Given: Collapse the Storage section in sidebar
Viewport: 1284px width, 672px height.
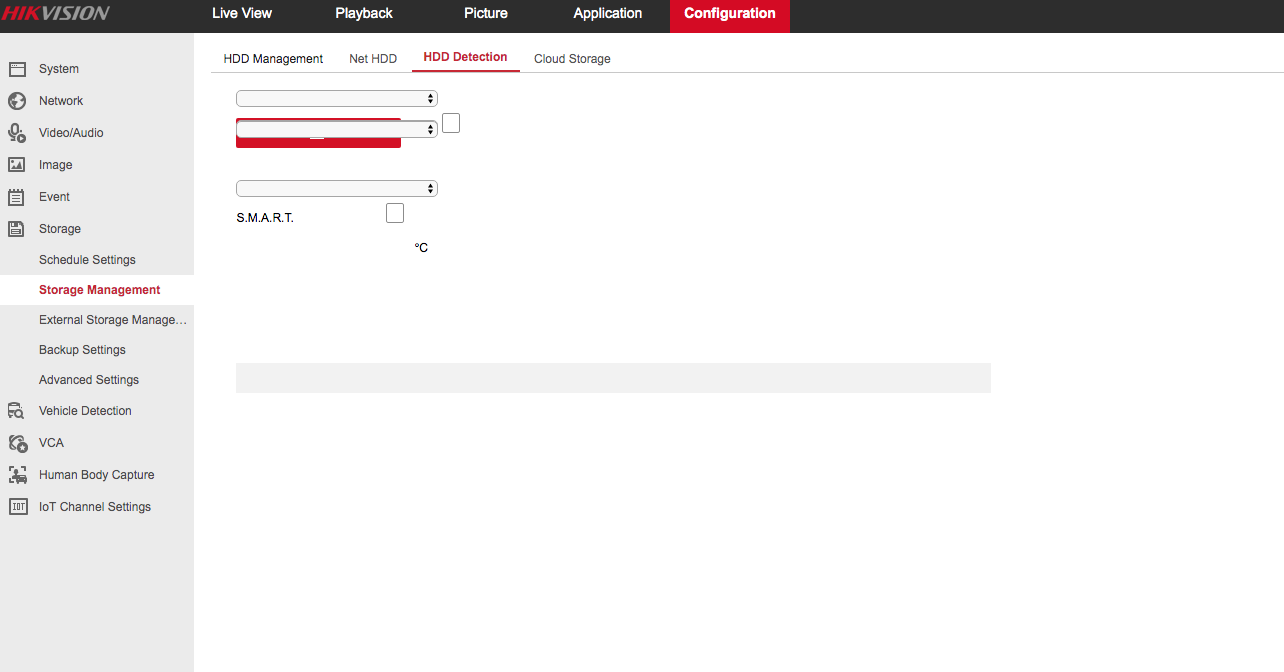Looking at the screenshot, I should (x=59, y=229).
